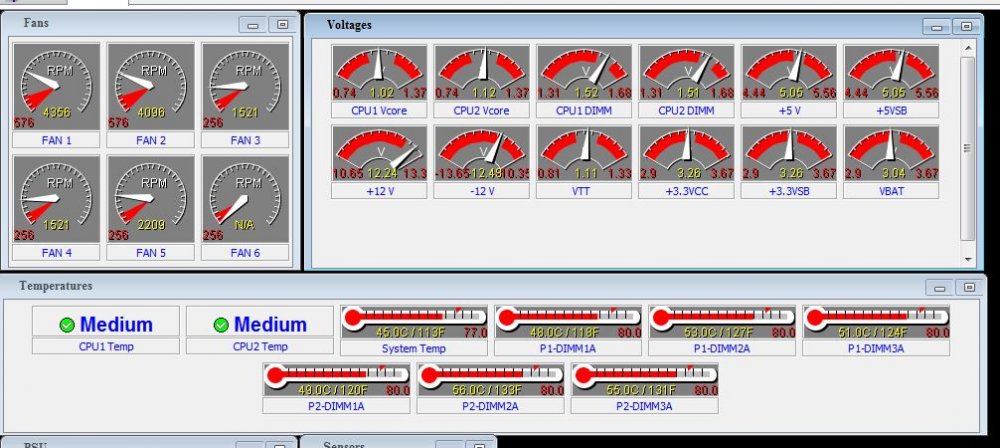Click the P2-DIMM1A label
1000x448 pixels.
point(336,406)
